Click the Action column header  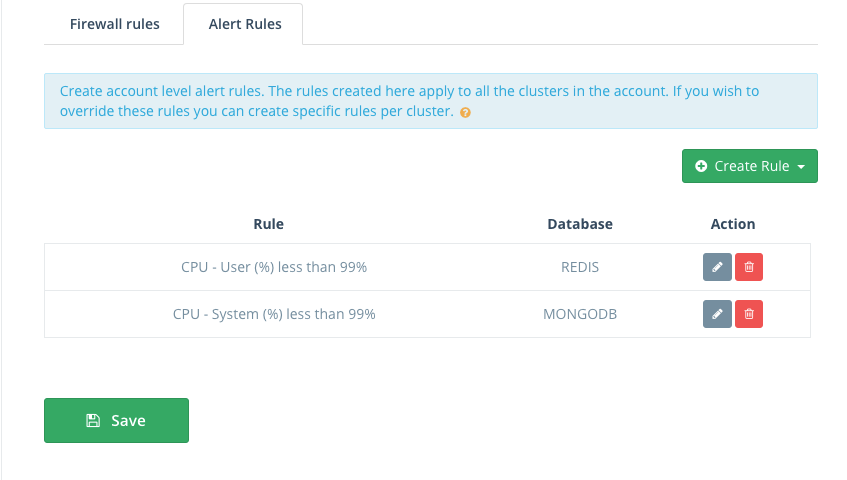(x=732, y=224)
